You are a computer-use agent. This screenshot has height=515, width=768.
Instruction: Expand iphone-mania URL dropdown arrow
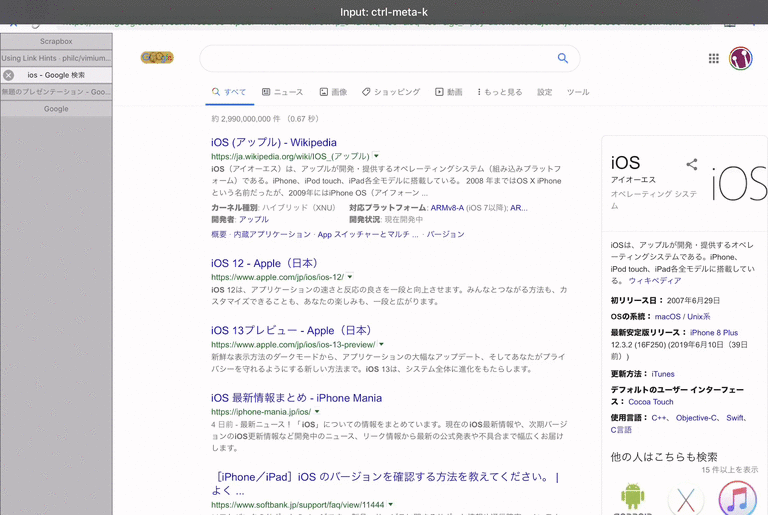pyautogui.click(x=317, y=412)
